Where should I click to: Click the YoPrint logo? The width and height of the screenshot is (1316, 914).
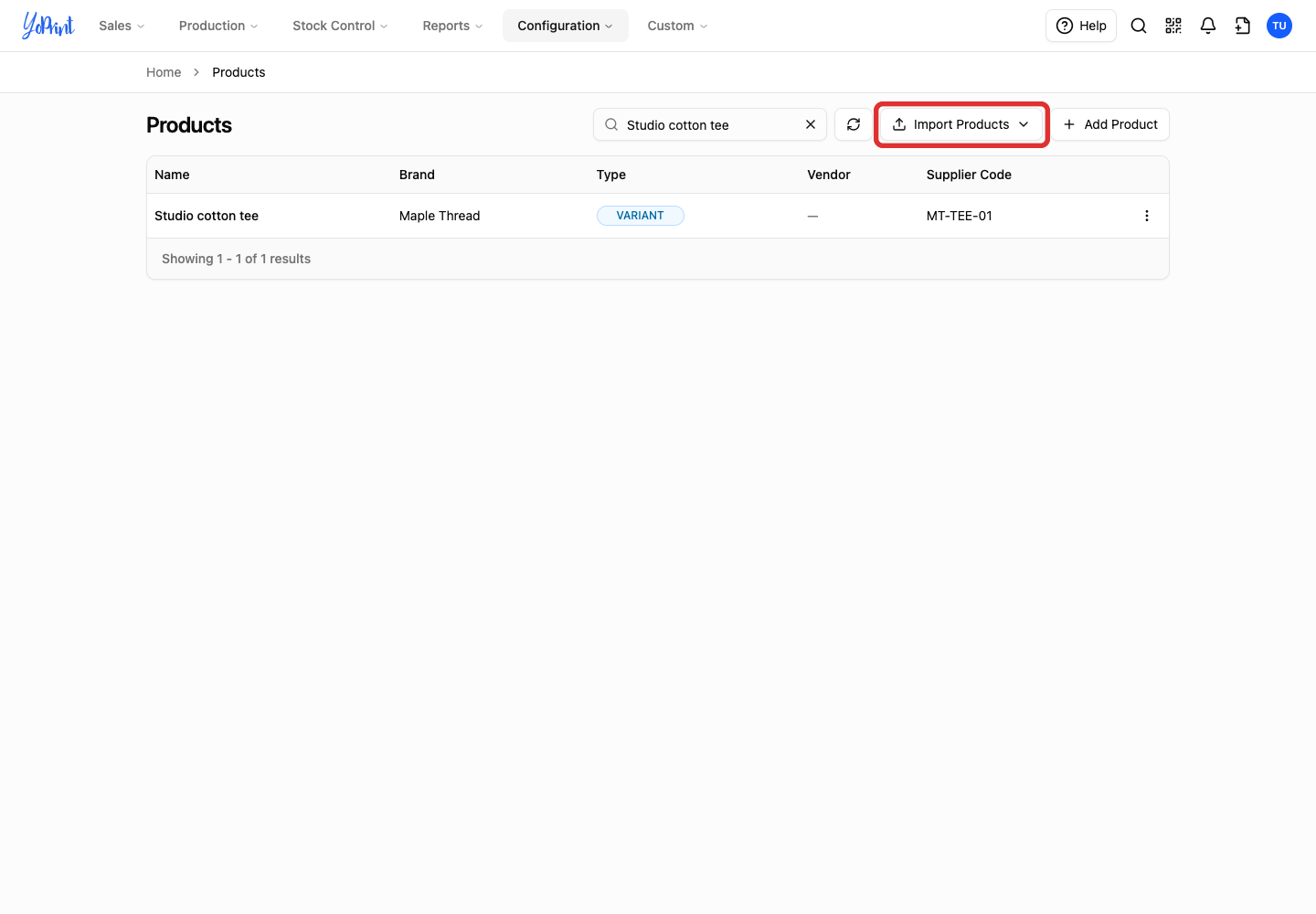48,26
